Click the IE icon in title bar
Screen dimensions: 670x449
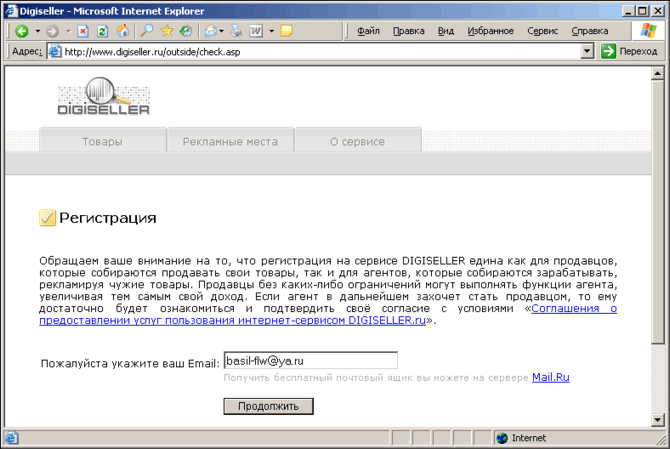(11, 11)
